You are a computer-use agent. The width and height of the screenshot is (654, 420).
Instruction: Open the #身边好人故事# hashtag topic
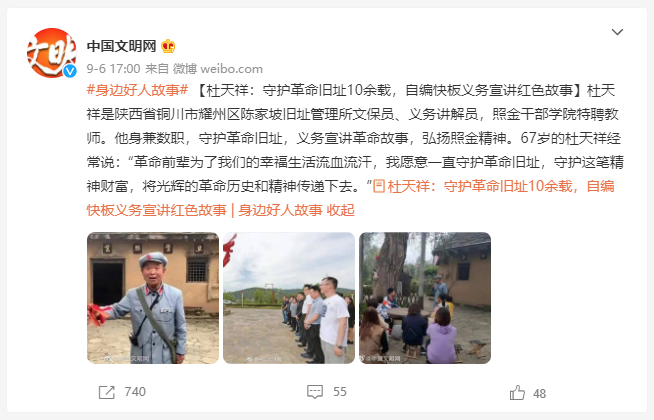coord(138,90)
